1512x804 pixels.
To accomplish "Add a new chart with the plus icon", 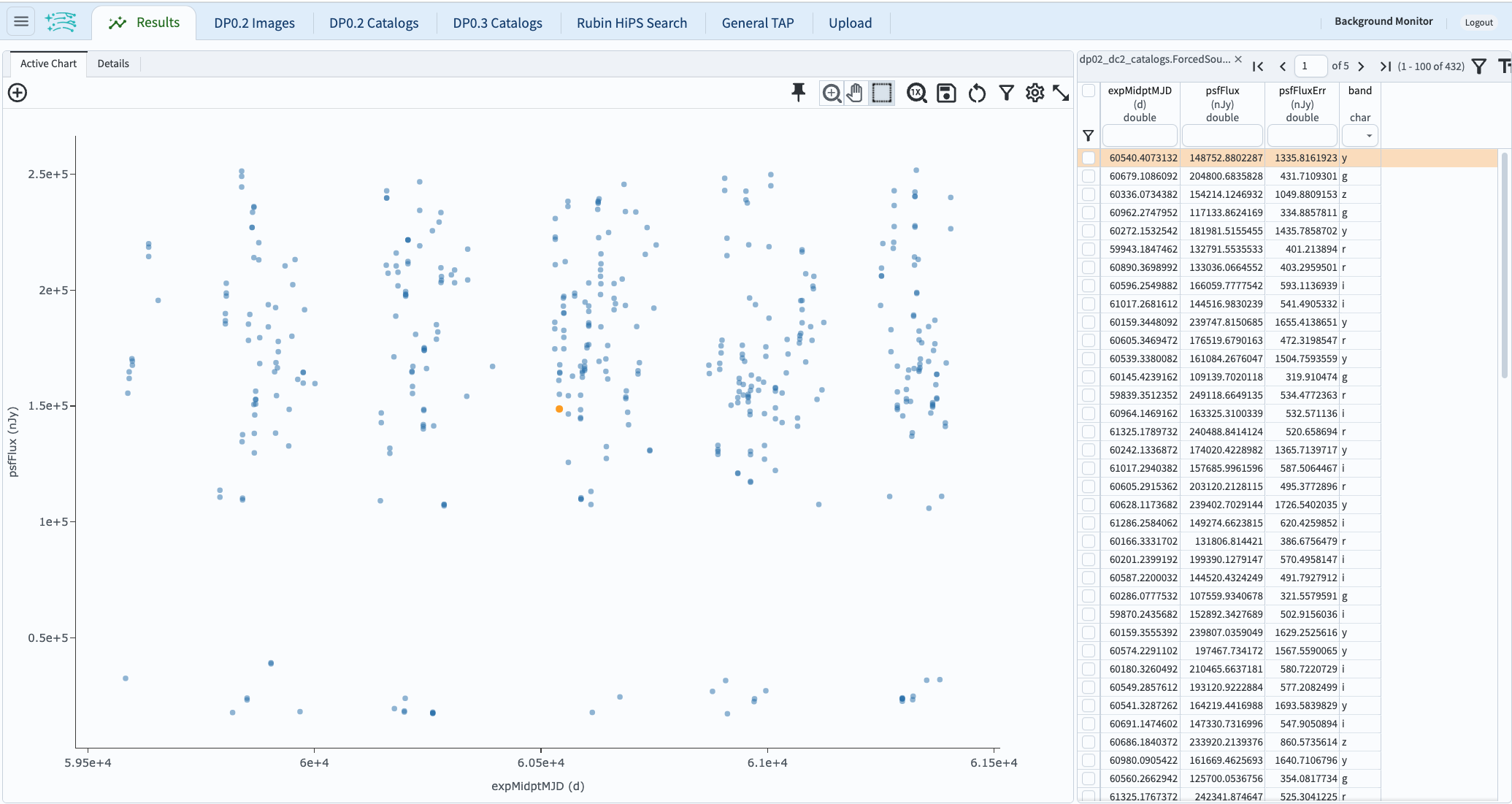I will [x=17, y=93].
